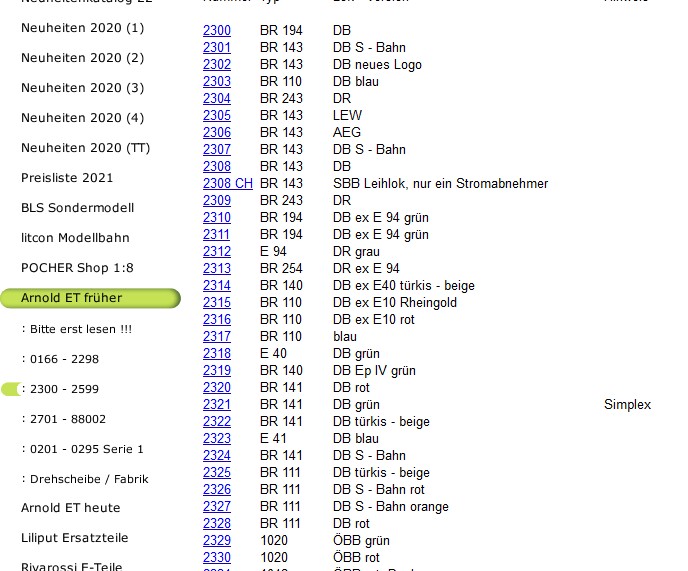
Task: Select 'DB ex E10 Rheingold' description
Action: (x=395, y=302)
